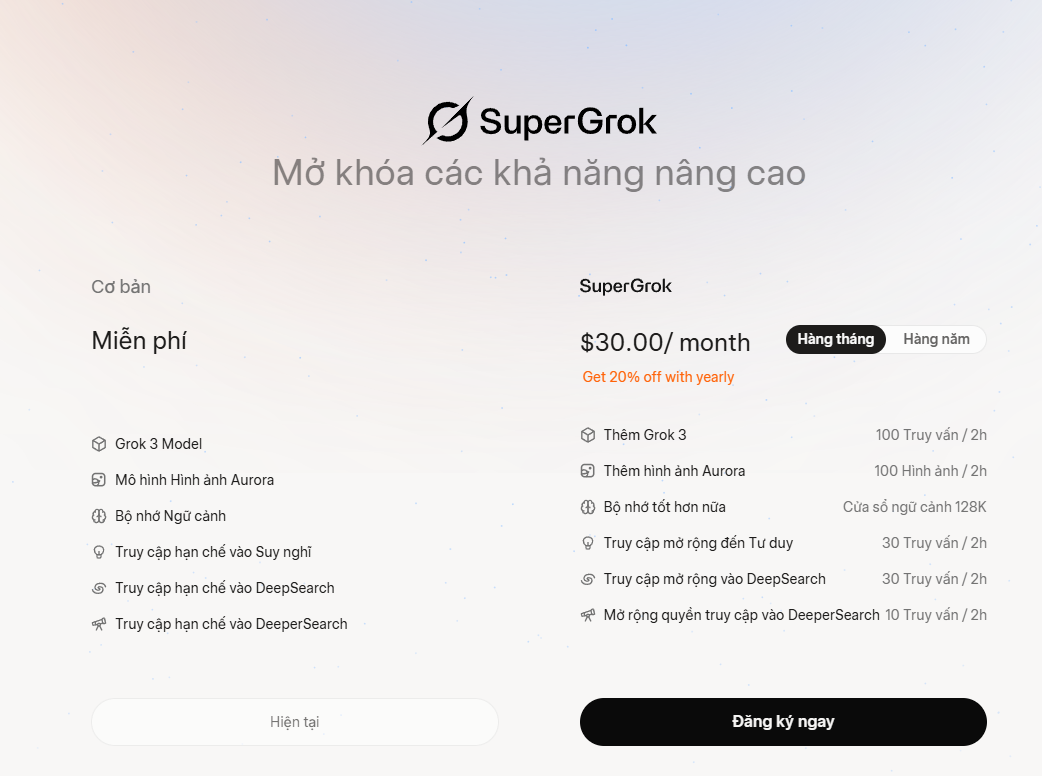Click the telescope icon beside Mở rộng quyền truy cập DeeperSearch
Viewport: 1042px width, 776px height.
(588, 615)
